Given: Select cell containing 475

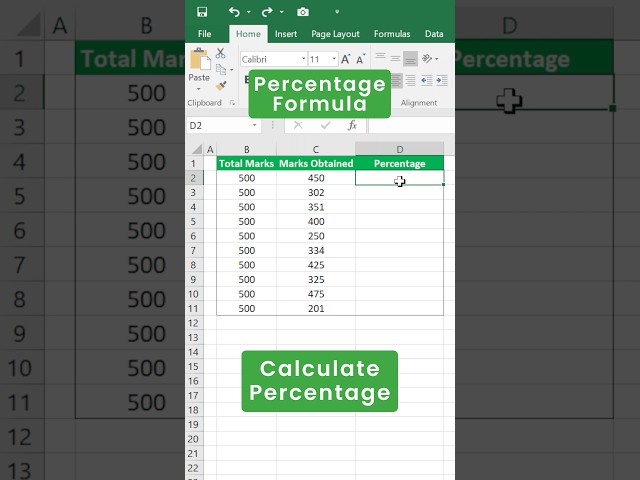Looking at the screenshot, I should (x=316, y=294).
